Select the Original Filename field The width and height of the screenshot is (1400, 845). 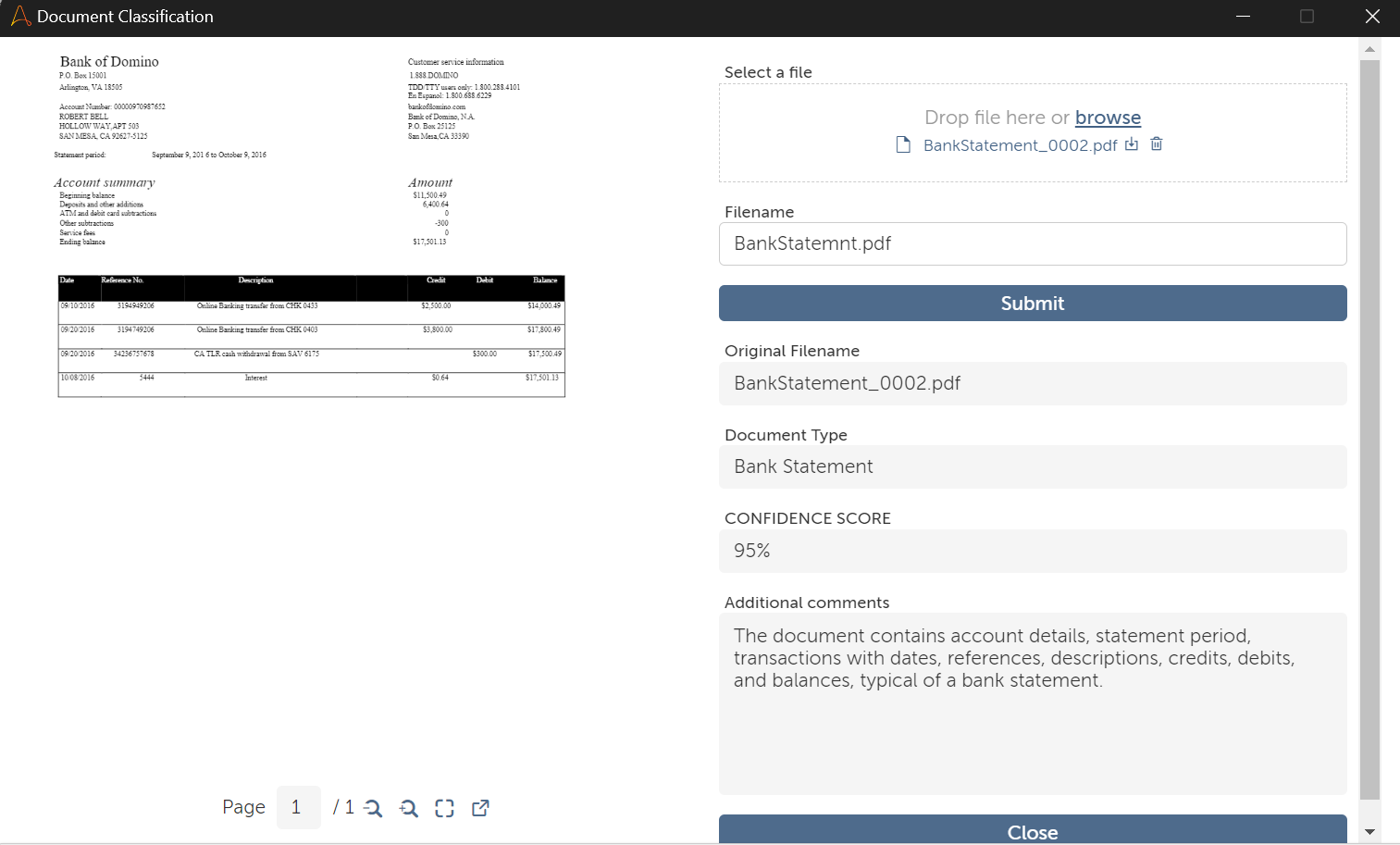coord(1032,383)
